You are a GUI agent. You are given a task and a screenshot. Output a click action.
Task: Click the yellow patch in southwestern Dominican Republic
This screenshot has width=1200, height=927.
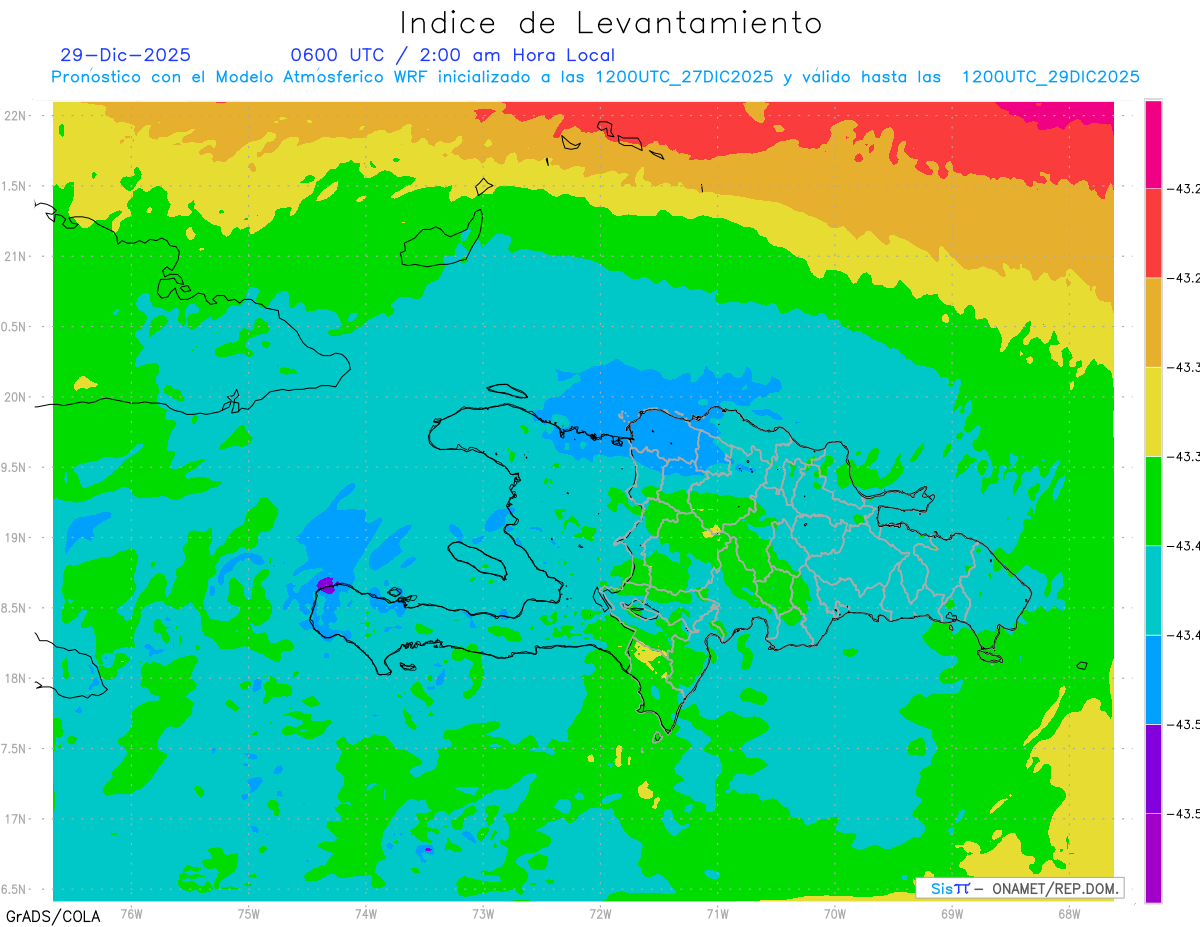click(x=648, y=656)
